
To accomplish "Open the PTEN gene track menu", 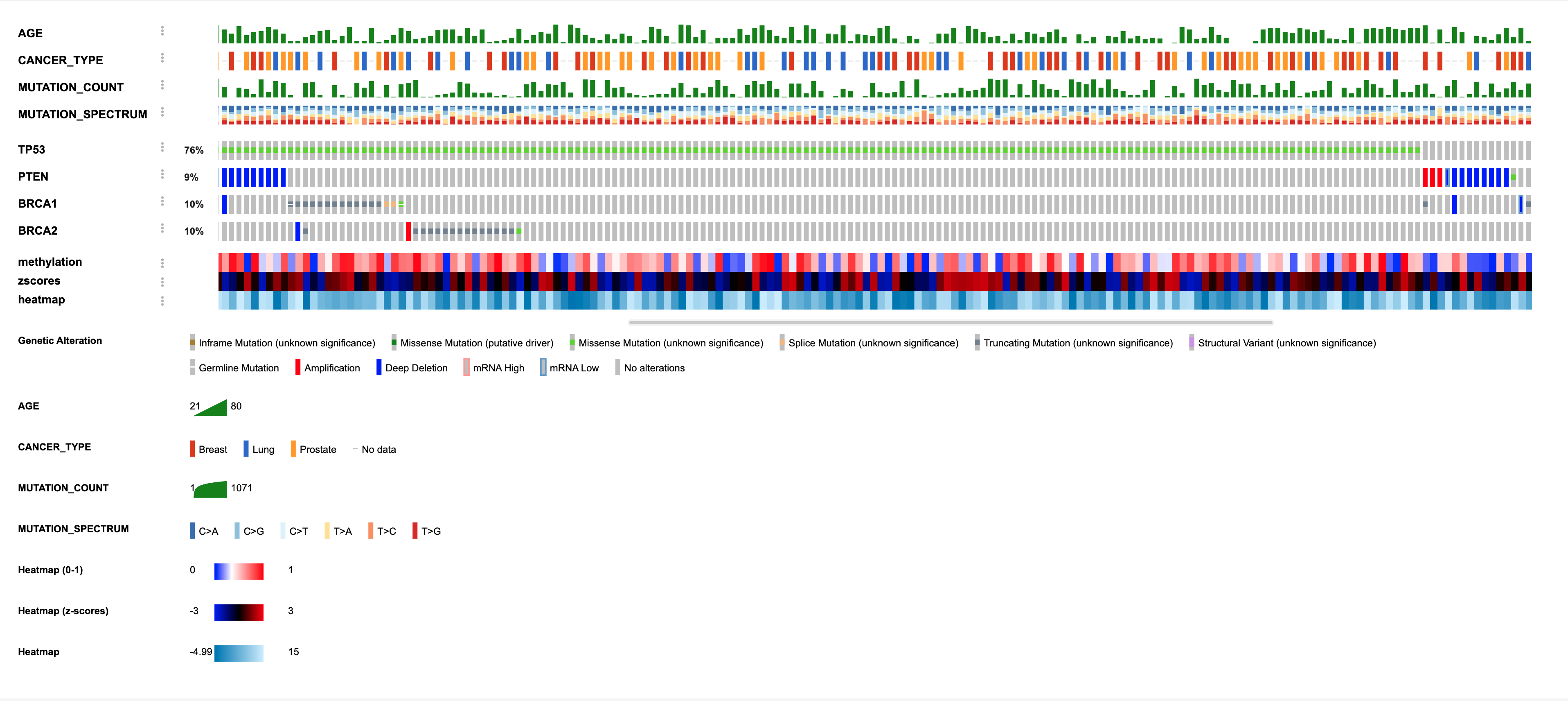I will click(162, 175).
